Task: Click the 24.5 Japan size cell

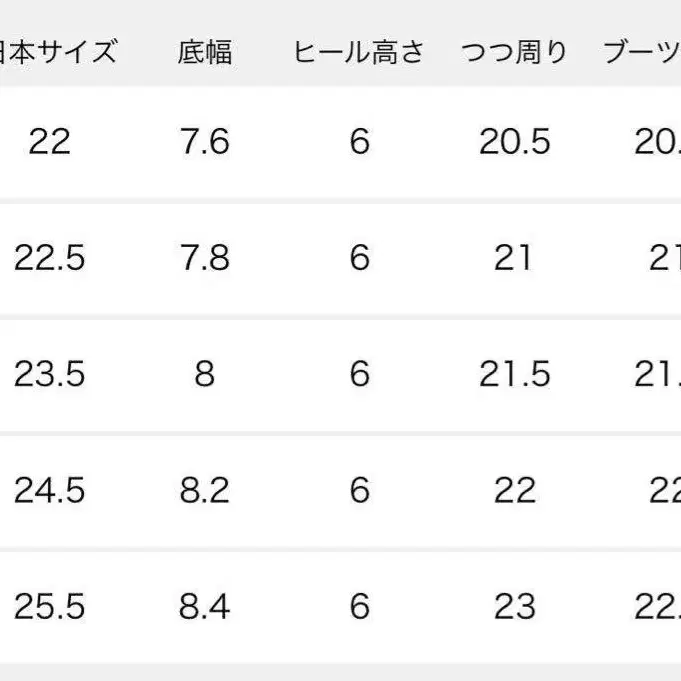Action: coord(50,490)
